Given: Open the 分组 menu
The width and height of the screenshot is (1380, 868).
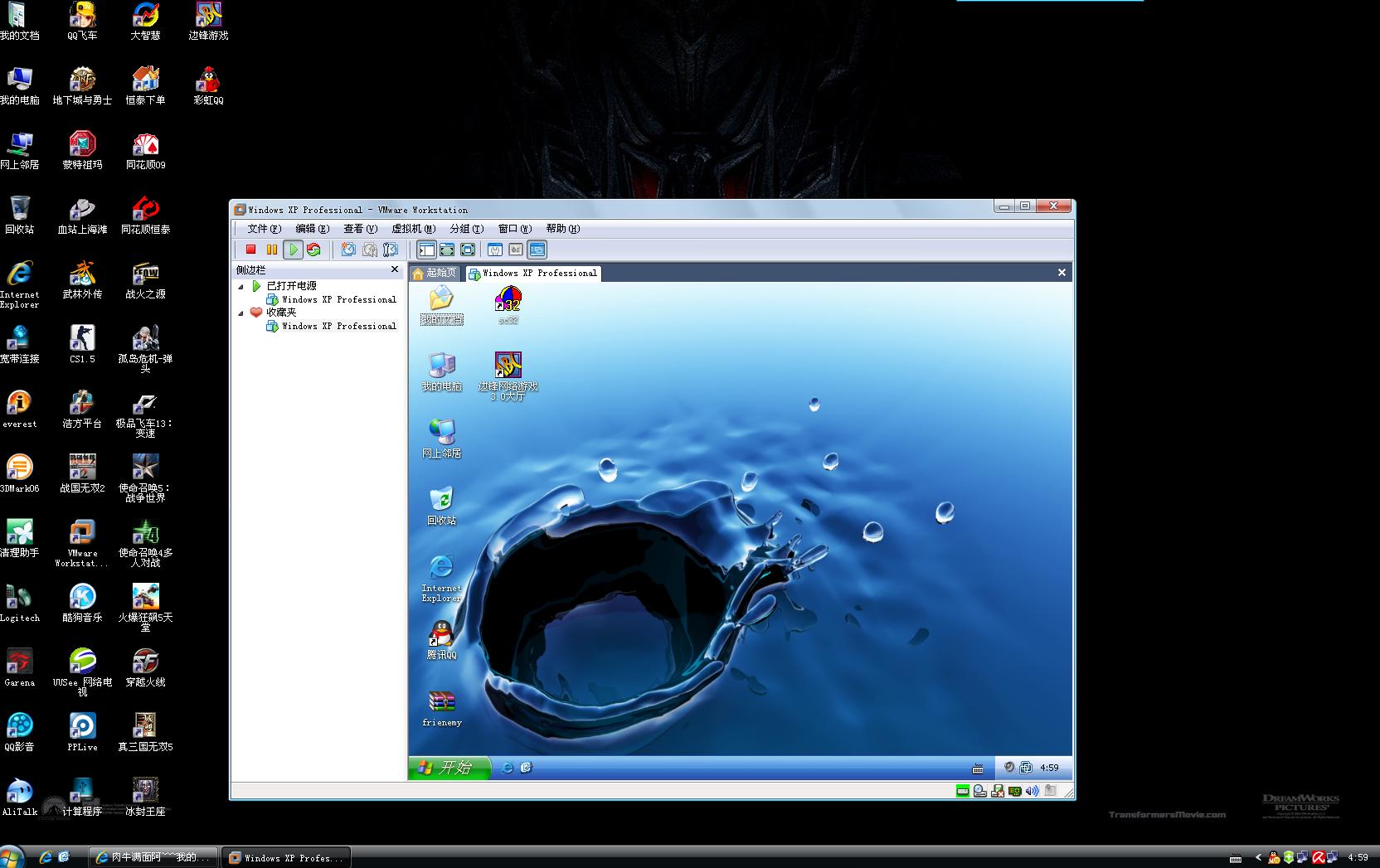Looking at the screenshot, I should pos(467,229).
